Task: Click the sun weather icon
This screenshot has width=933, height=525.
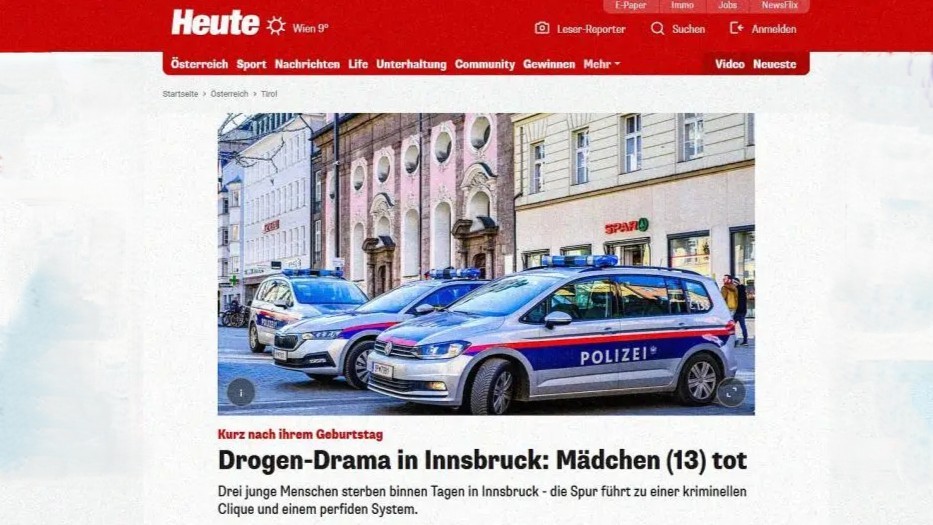Action: click(x=275, y=26)
